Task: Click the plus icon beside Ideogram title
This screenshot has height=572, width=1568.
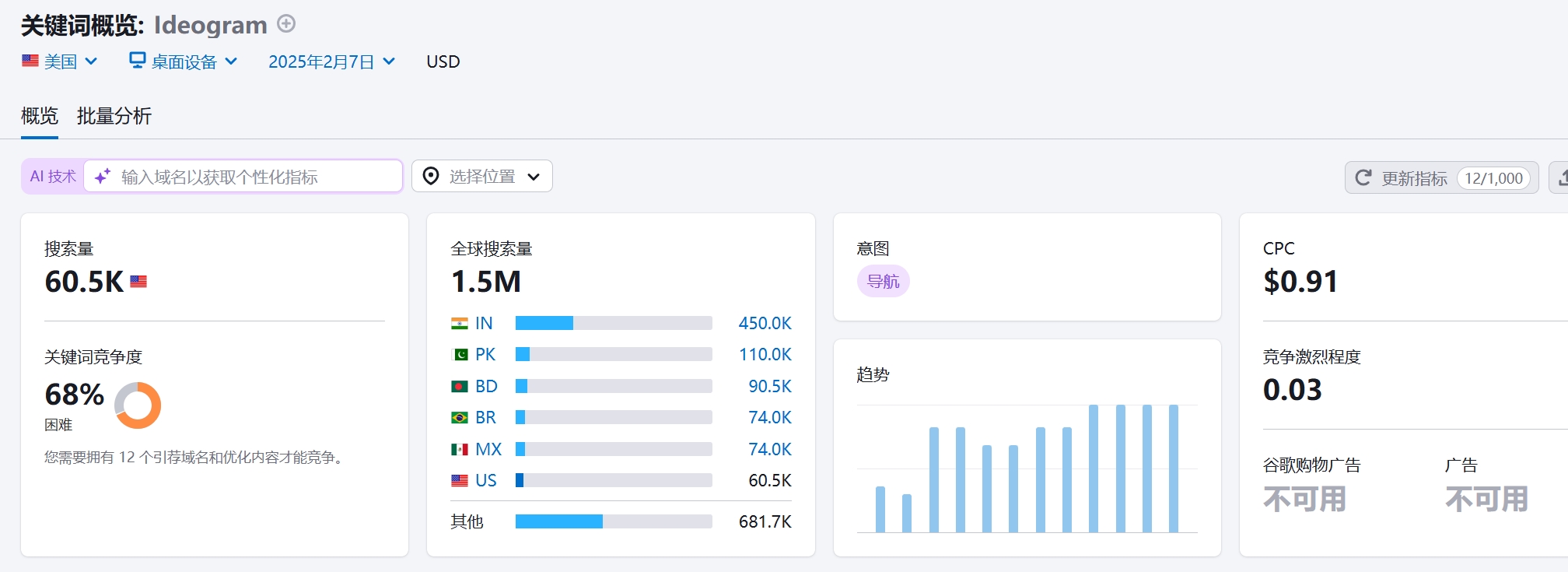Action: 286,24
